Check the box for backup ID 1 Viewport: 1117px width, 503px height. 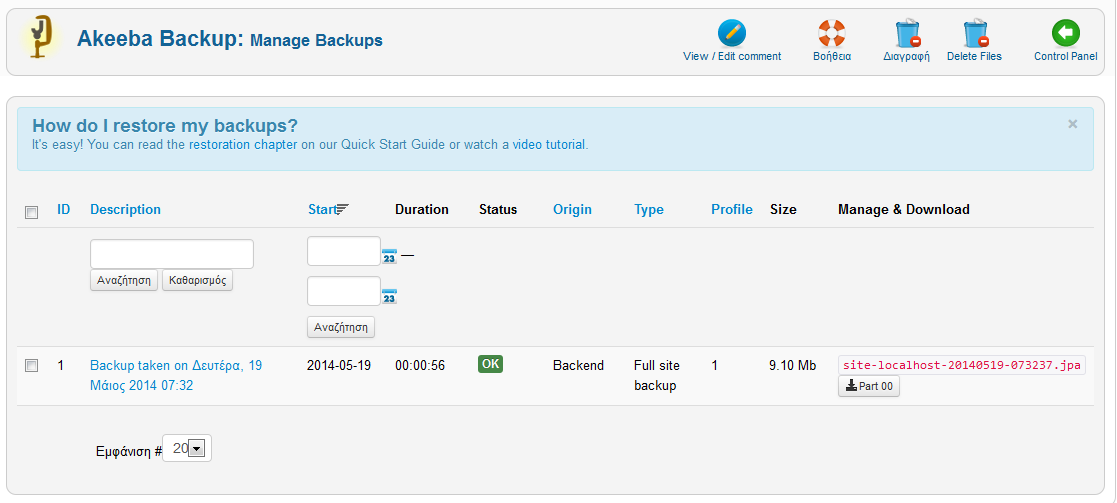[31, 365]
